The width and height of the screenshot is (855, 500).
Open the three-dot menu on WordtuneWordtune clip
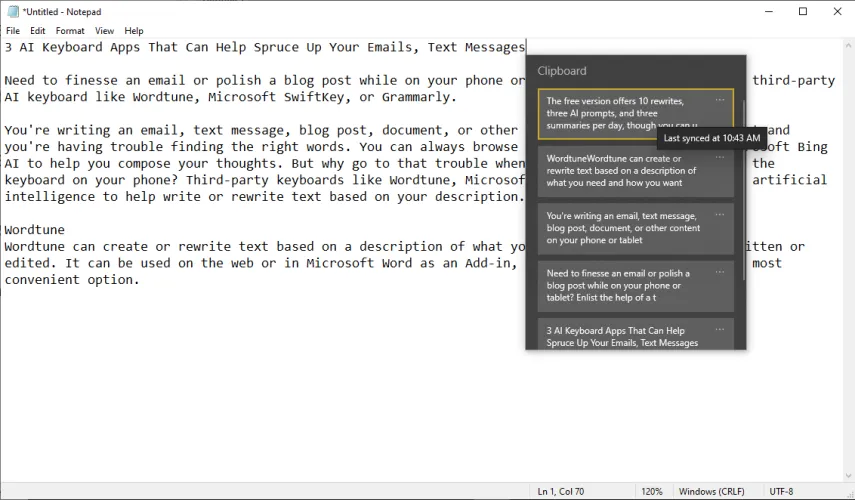point(719,157)
